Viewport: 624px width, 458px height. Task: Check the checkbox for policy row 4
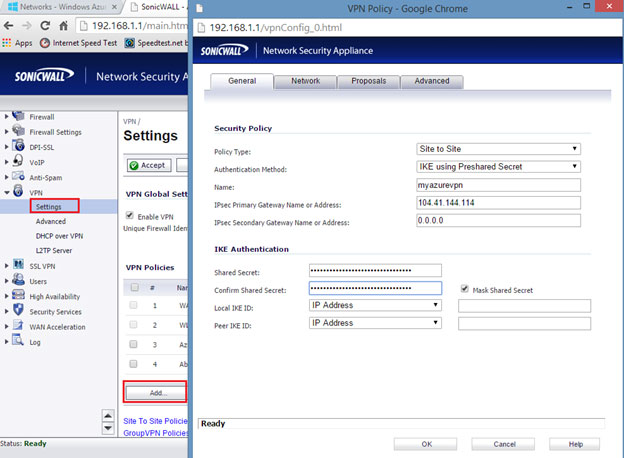pyautogui.click(x=133, y=364)
